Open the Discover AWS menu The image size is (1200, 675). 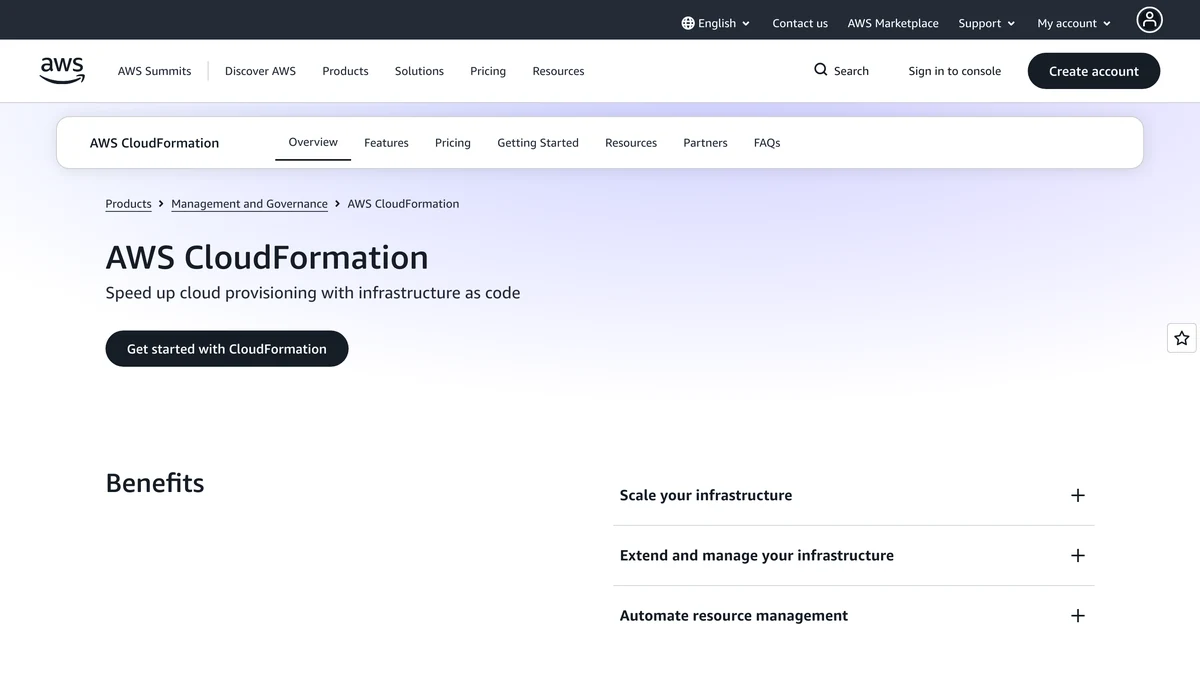pyautogui.click(x=260, y=71)
